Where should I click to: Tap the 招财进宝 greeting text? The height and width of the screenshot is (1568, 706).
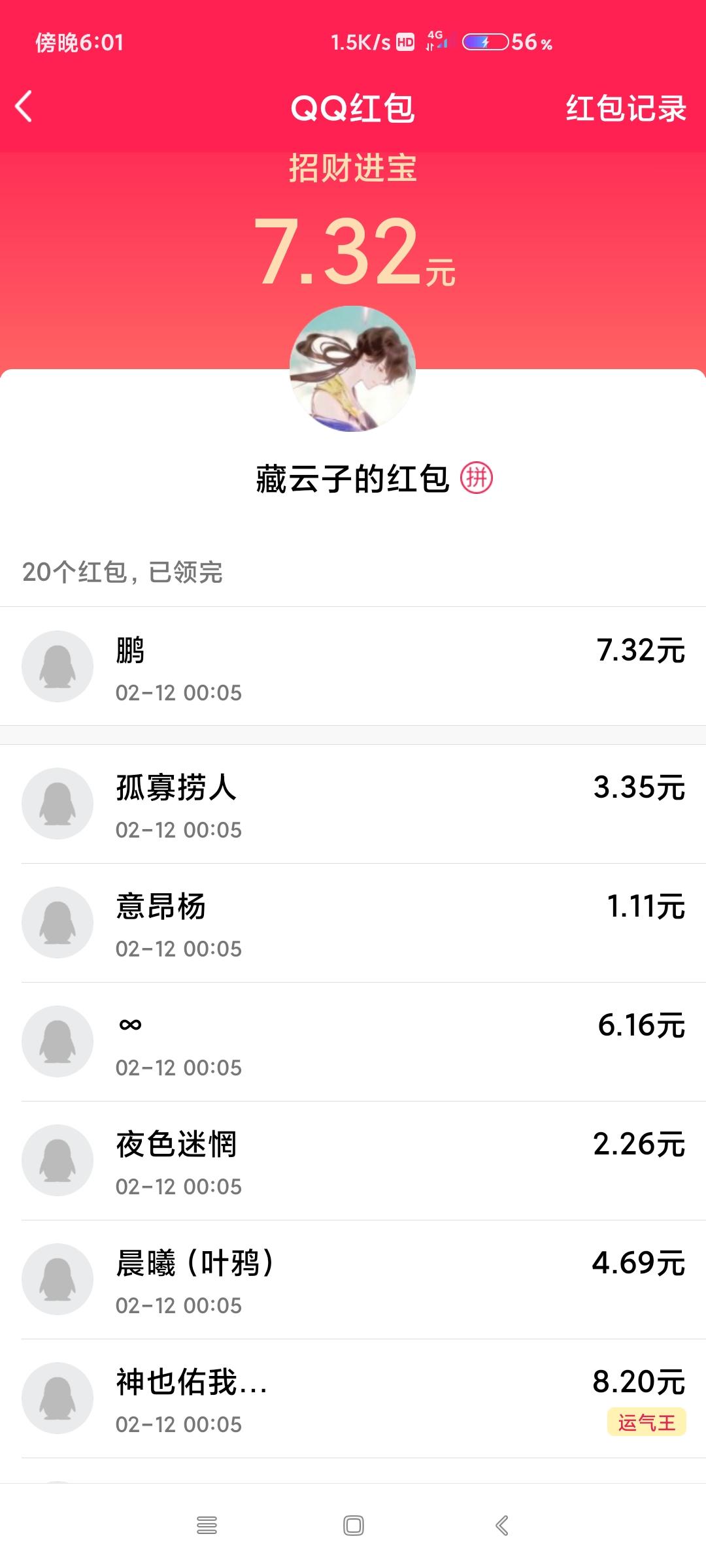pos(353,168)
